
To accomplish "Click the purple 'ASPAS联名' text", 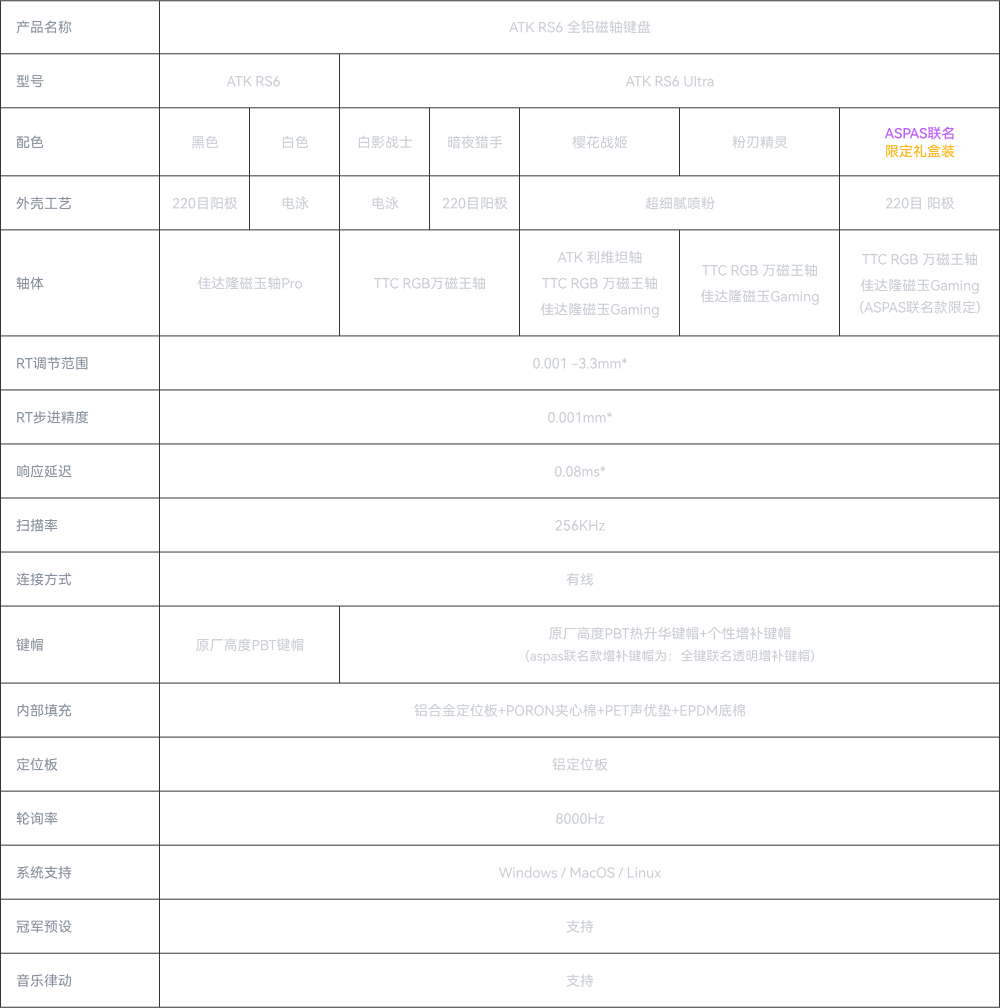I will point(919,133).
